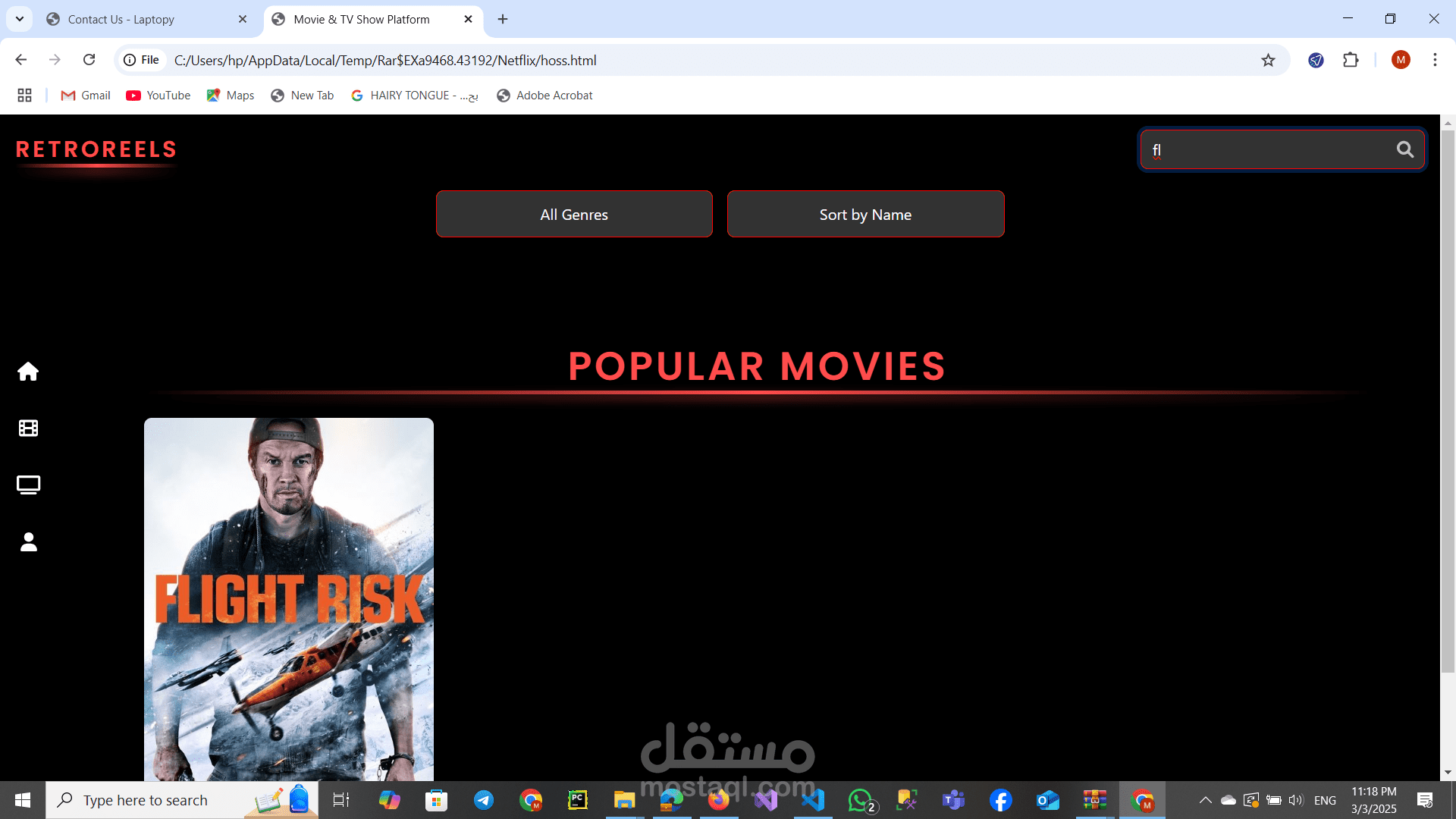Click the search magnifier icon
The height and width of the screenshot is (819, 1456).
click(x=1404, y=149)
